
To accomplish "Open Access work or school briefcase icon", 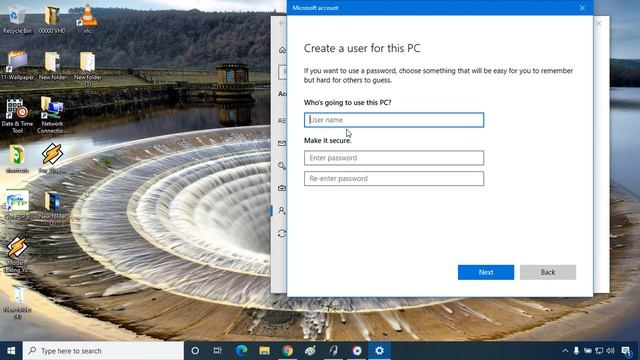I will [282, 188].
